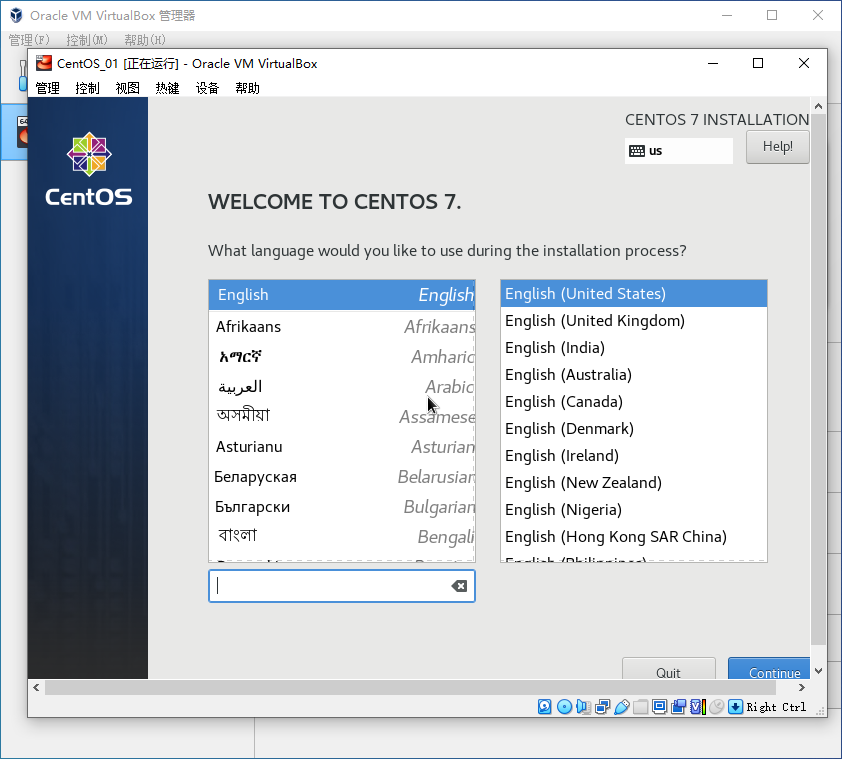Select Arabic in the language list
The height and width of the screenshot is (759, 842).
coord(342,387)
